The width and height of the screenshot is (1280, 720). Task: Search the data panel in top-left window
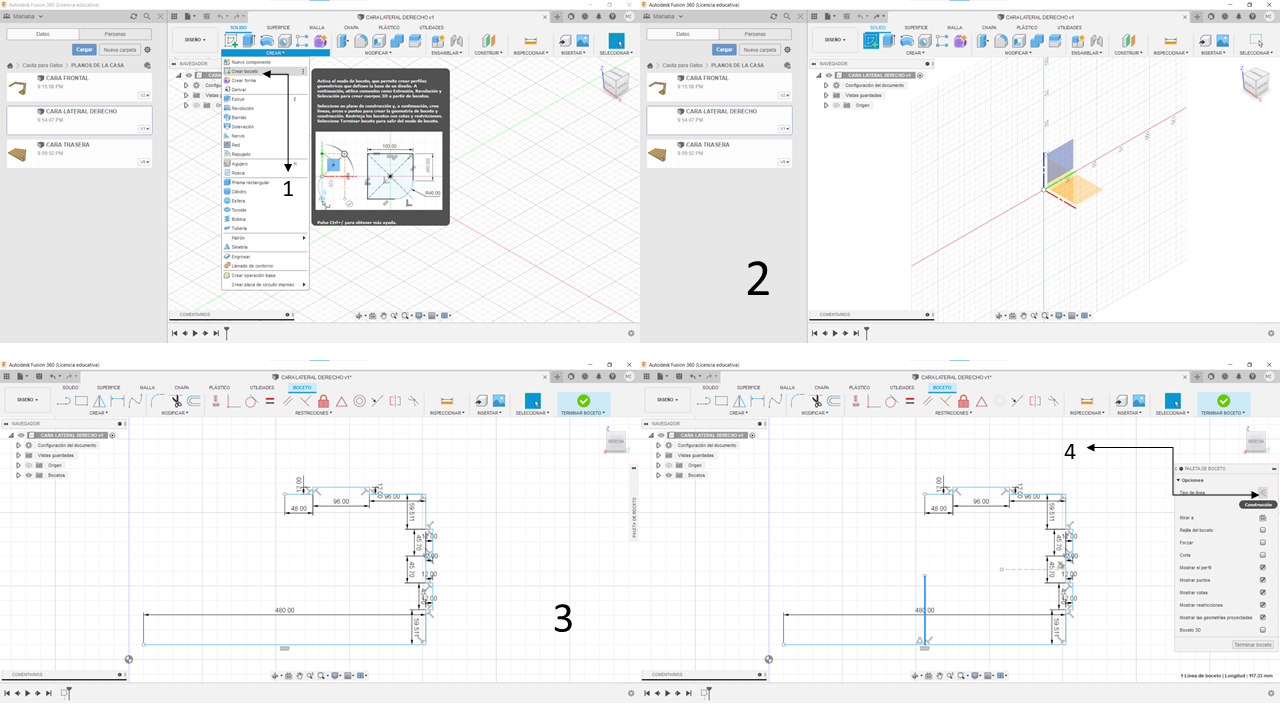(148, 17)
